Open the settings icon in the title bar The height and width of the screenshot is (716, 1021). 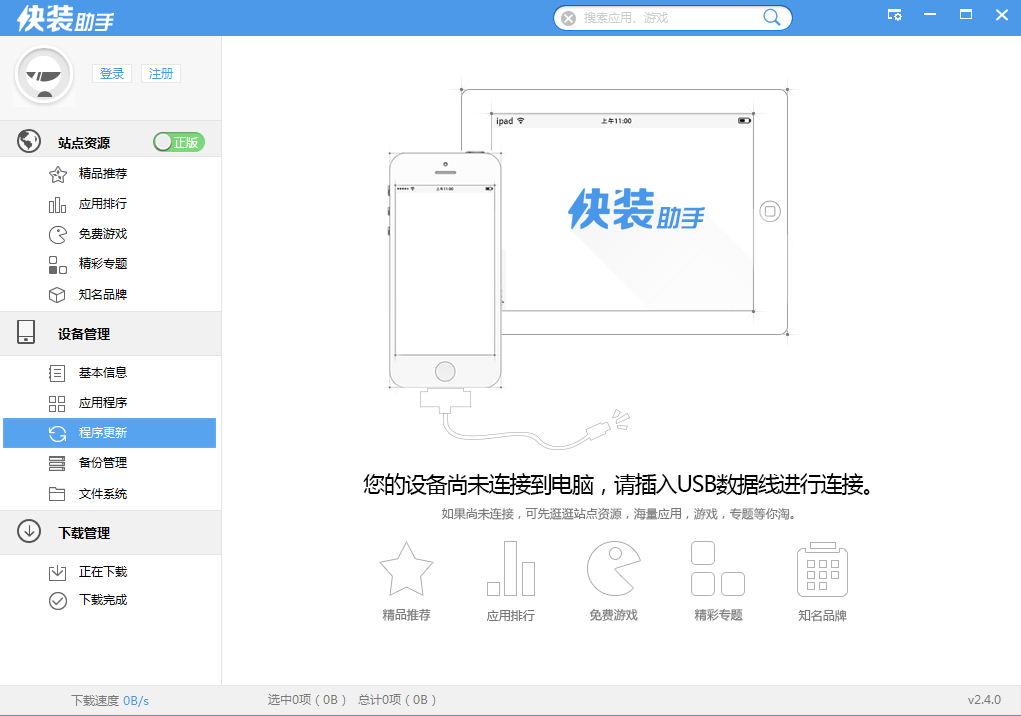tap(895, 14)
